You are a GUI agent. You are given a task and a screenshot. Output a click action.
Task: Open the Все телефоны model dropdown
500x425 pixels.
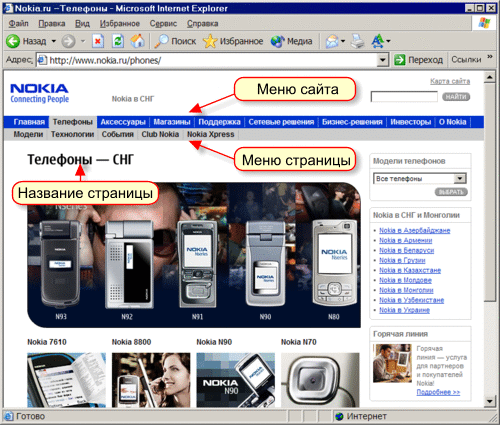pos(460,179)
